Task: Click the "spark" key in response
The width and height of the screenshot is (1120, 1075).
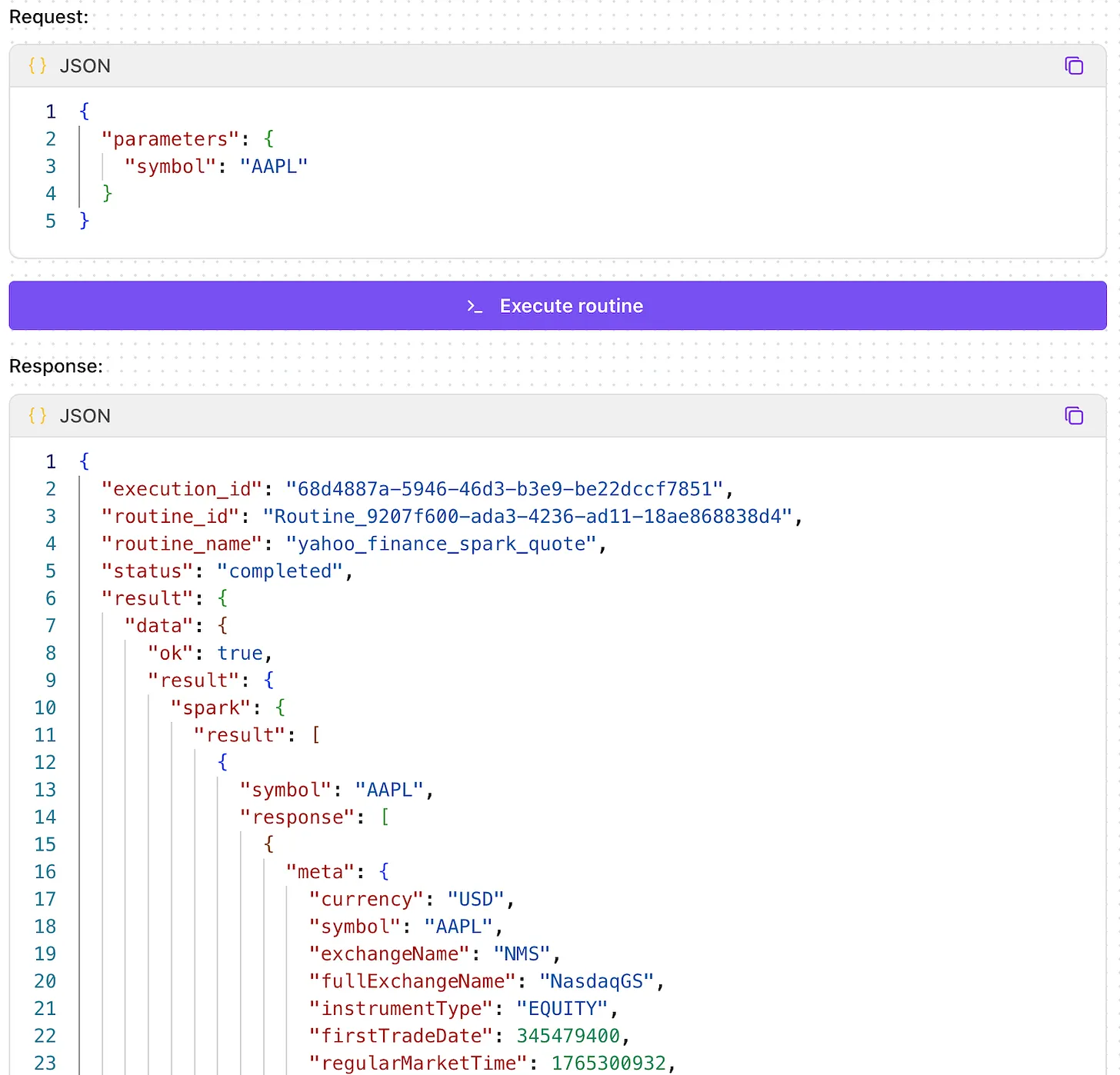Action: tap(211, 707)
